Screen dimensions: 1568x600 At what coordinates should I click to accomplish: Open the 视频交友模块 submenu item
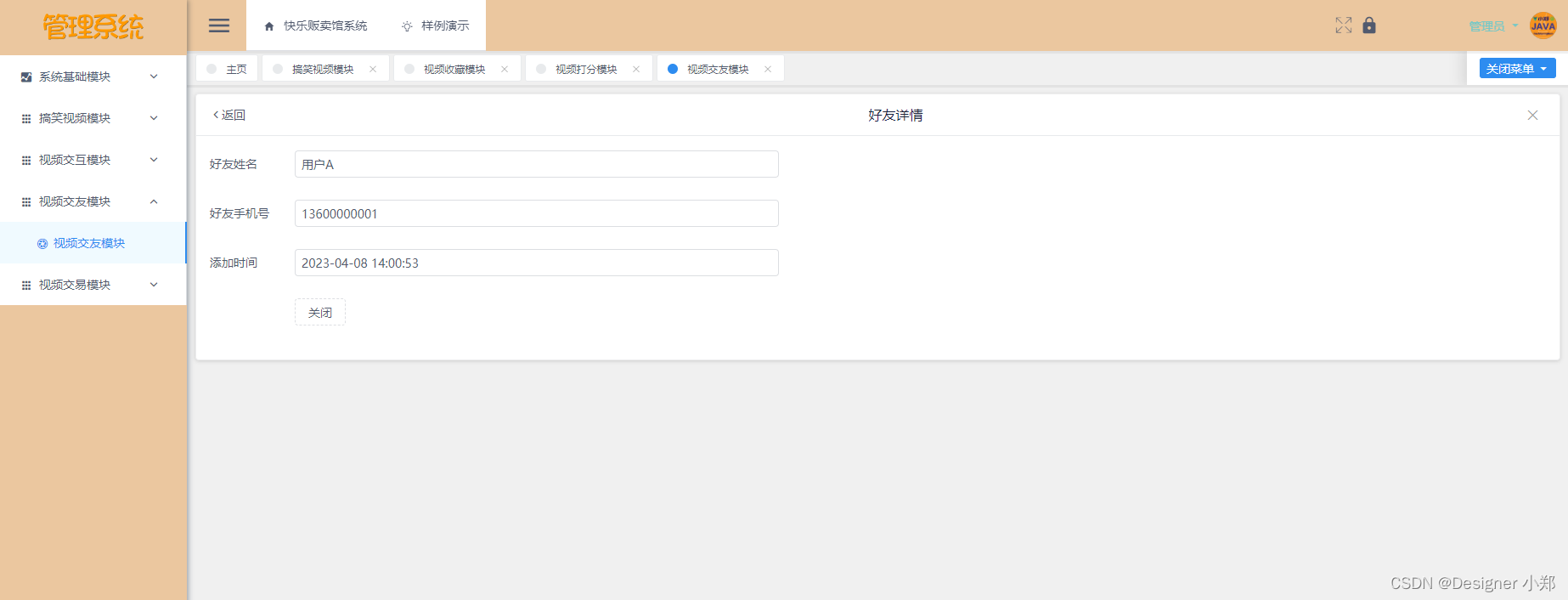pyautogui.click(x=93, y=243)
